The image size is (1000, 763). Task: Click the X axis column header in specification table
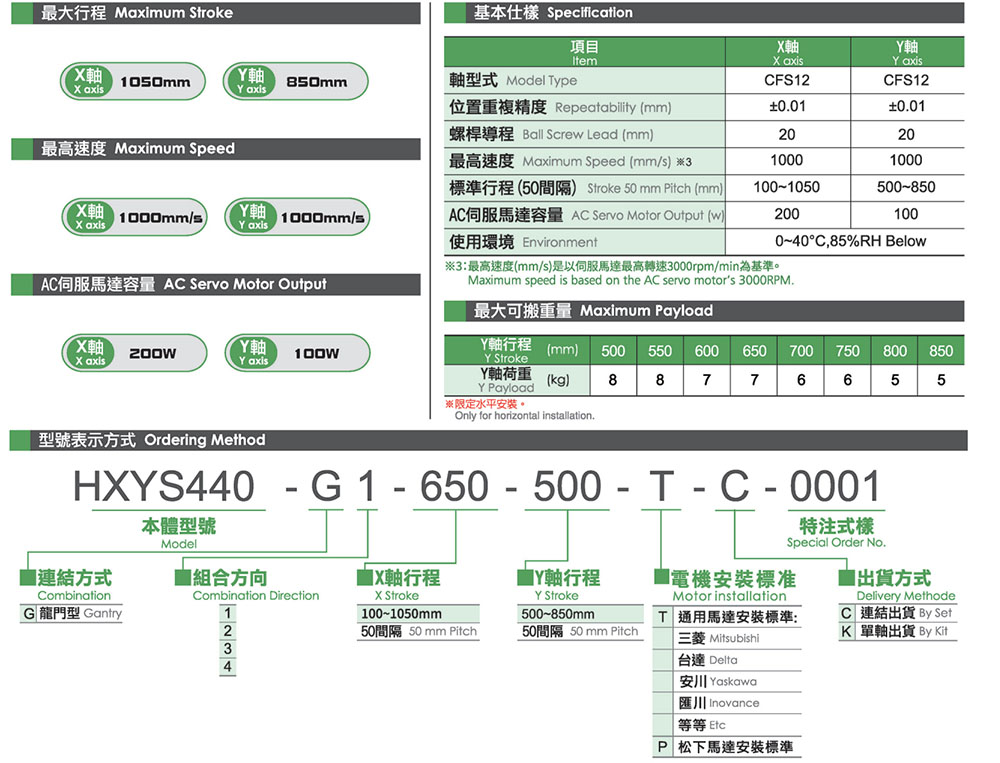pyautogui.click(x=788, y=52)
